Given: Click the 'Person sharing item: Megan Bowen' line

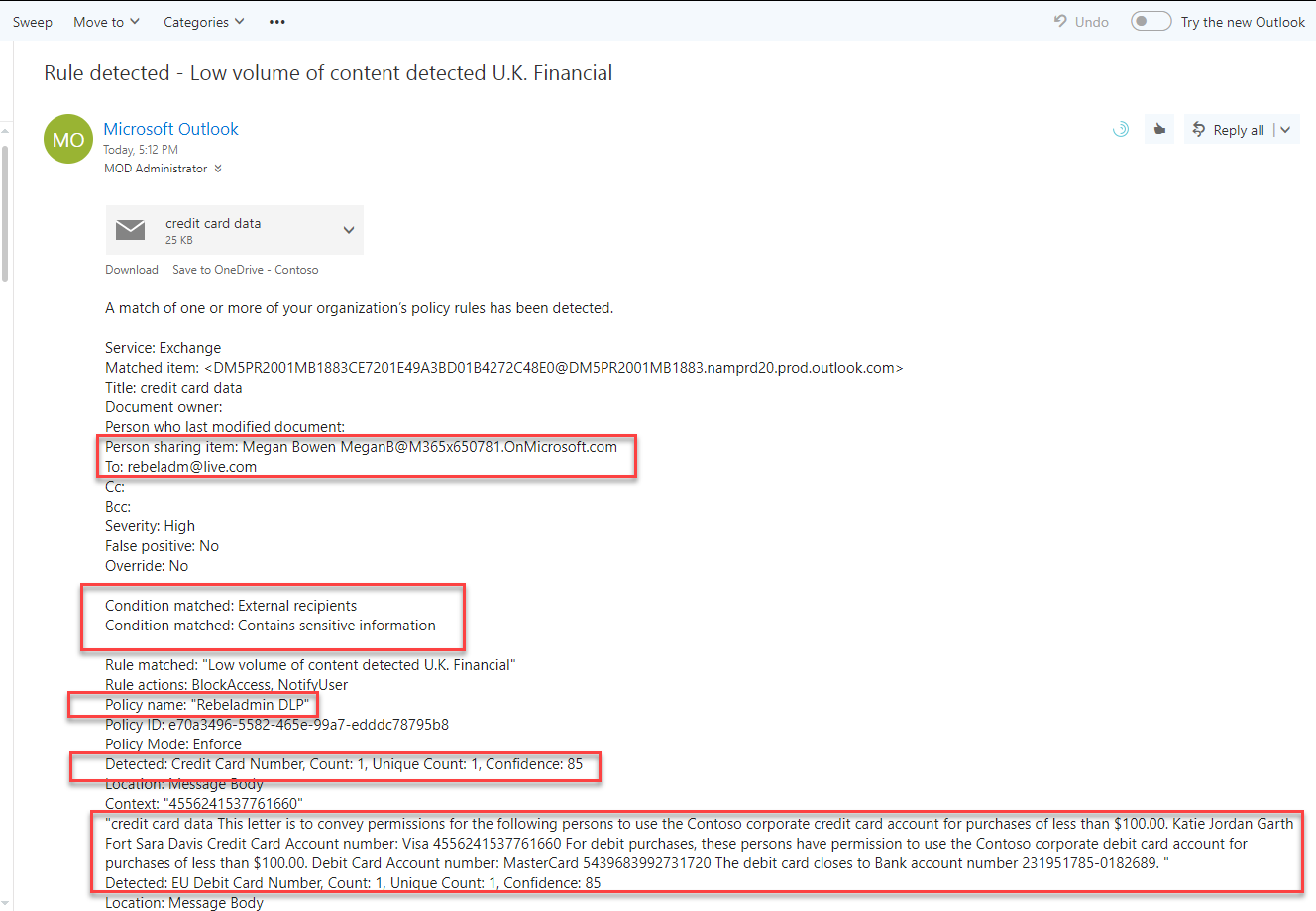Looking at the screenshot, I should [x=361, y=447].
